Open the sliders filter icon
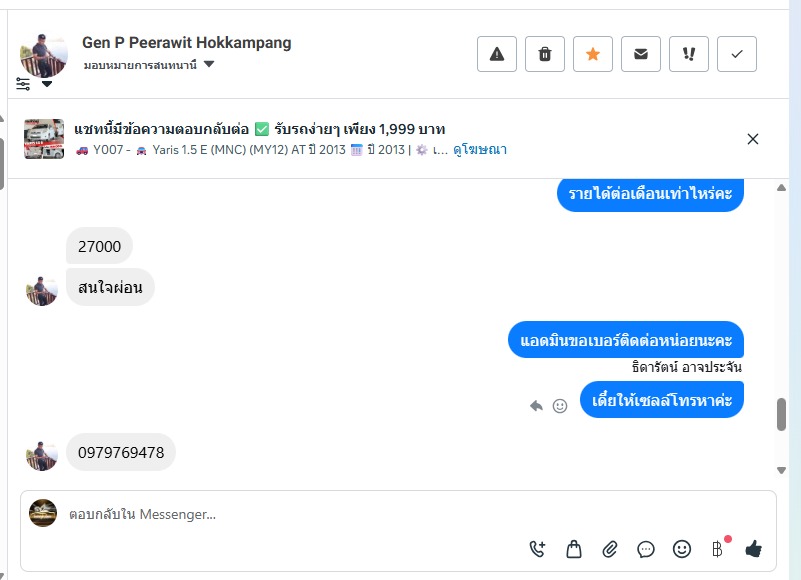 coord(23,84)
